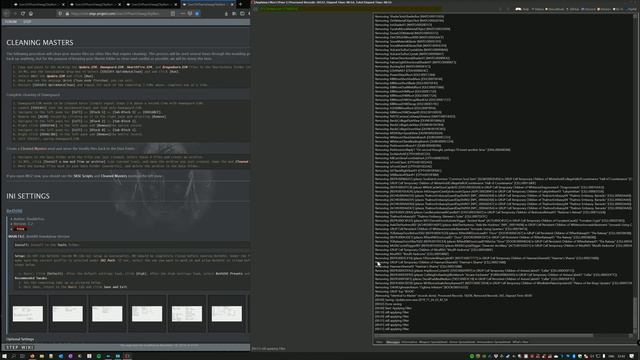
Task: Switch to the View tab in xEdit
Action: [379, 342]
